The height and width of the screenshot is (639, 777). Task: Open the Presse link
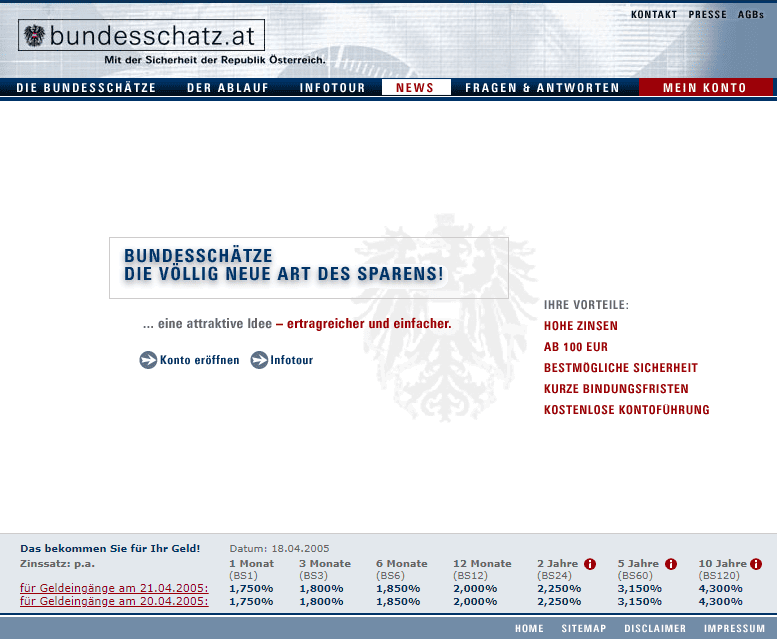pos(707,15)
